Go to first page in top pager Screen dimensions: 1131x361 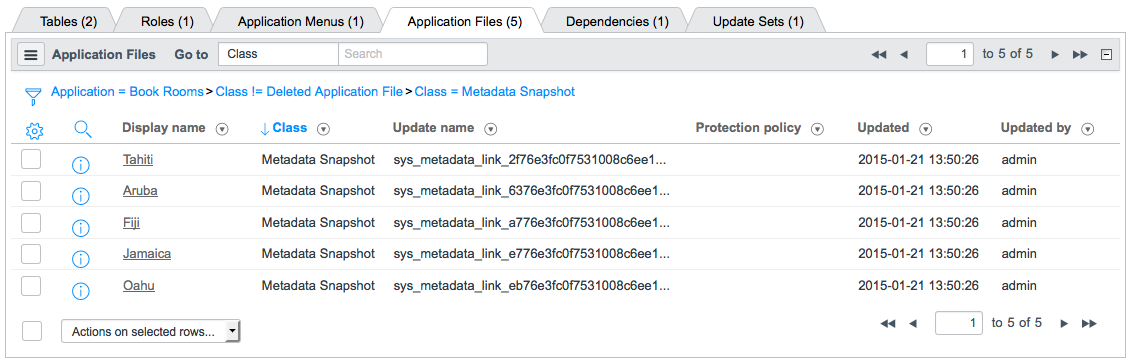pos(879,55)
